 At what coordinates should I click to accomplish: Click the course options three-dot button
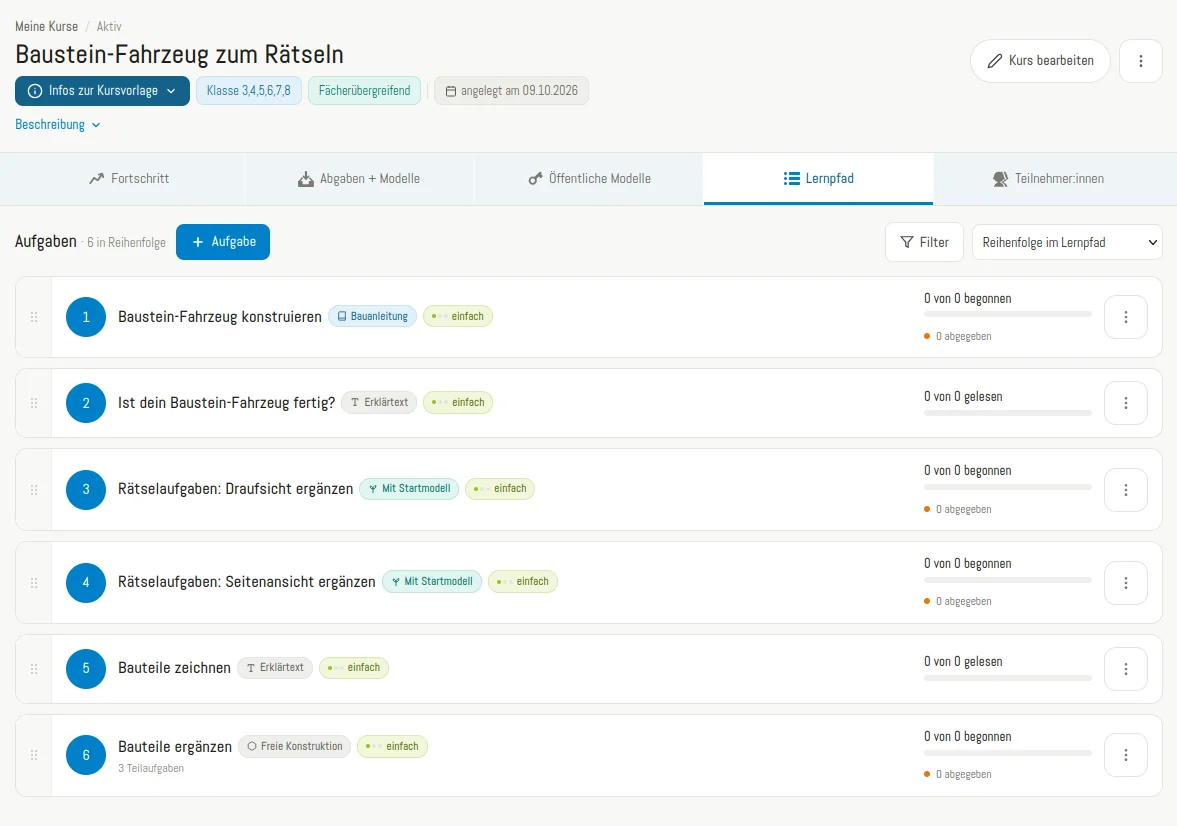click(x=1140, y=61)
